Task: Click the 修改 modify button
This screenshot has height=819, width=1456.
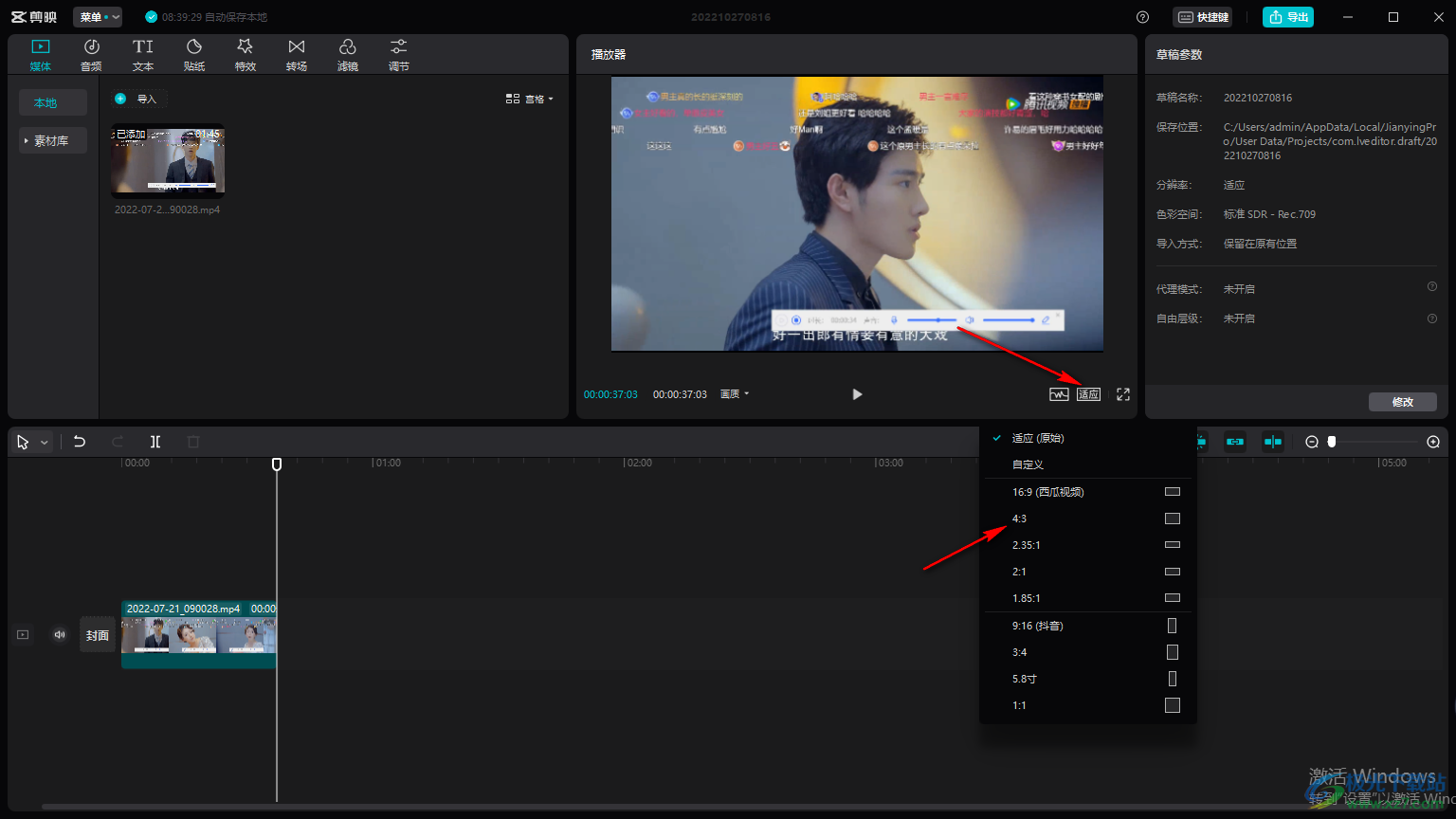Action: [x=1403, y=402]
